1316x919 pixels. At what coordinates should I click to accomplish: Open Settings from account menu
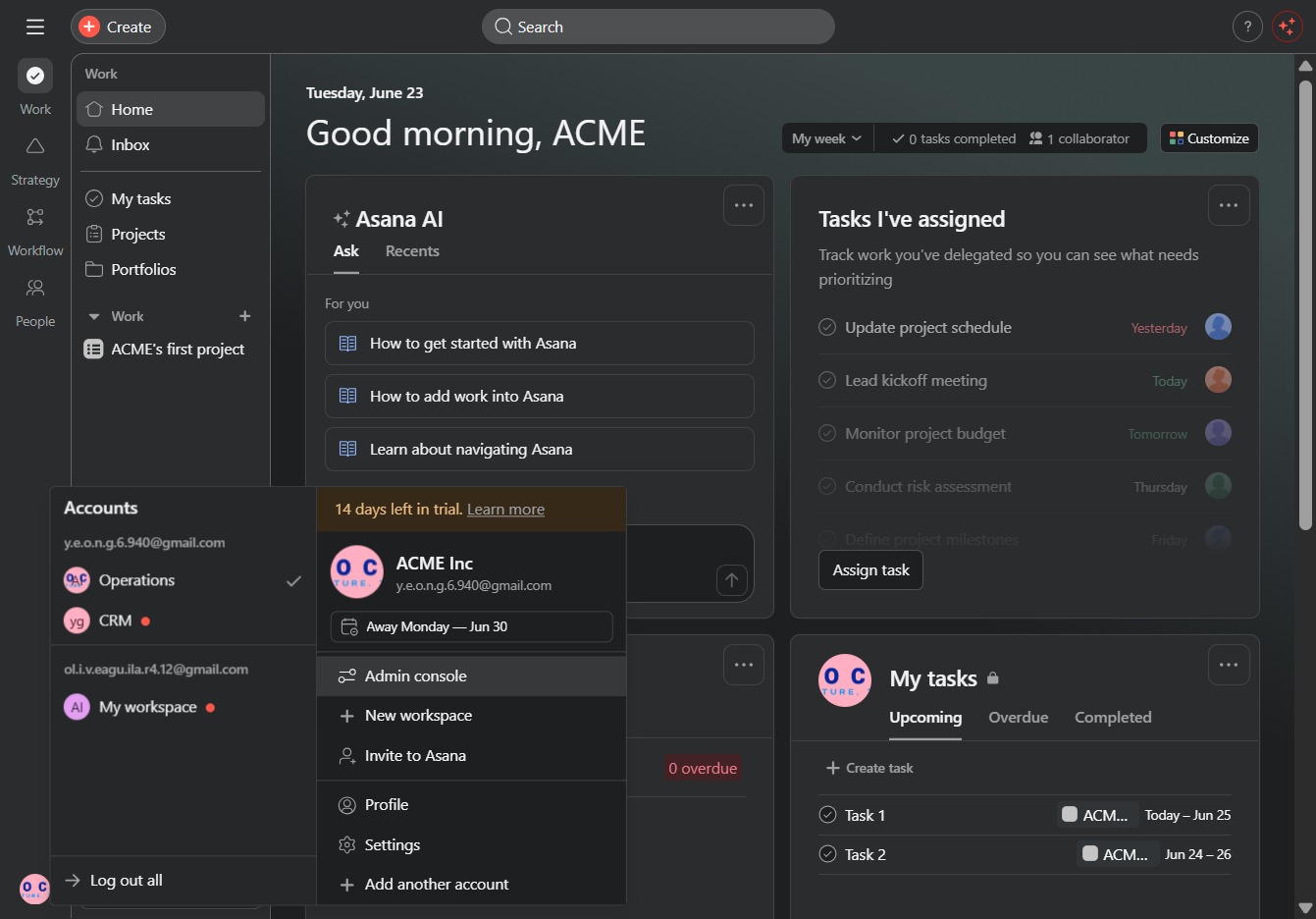471,845
